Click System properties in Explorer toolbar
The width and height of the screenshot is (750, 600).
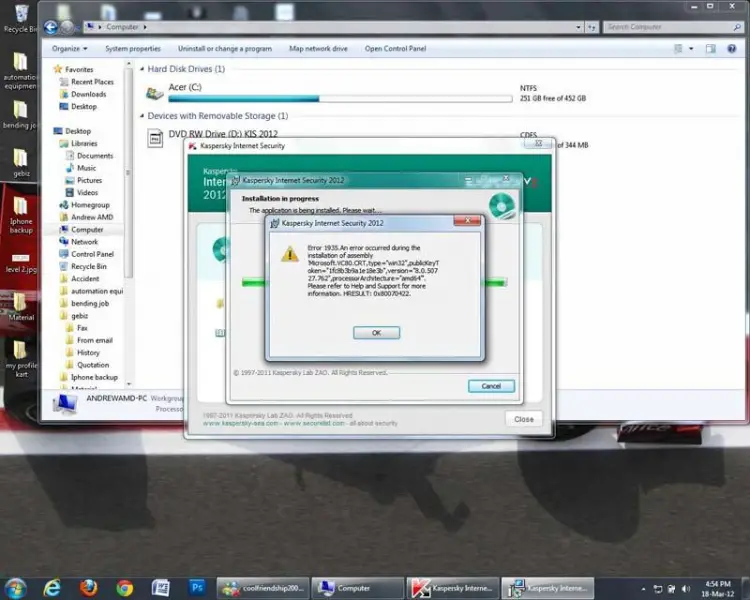tap(133, 48)
